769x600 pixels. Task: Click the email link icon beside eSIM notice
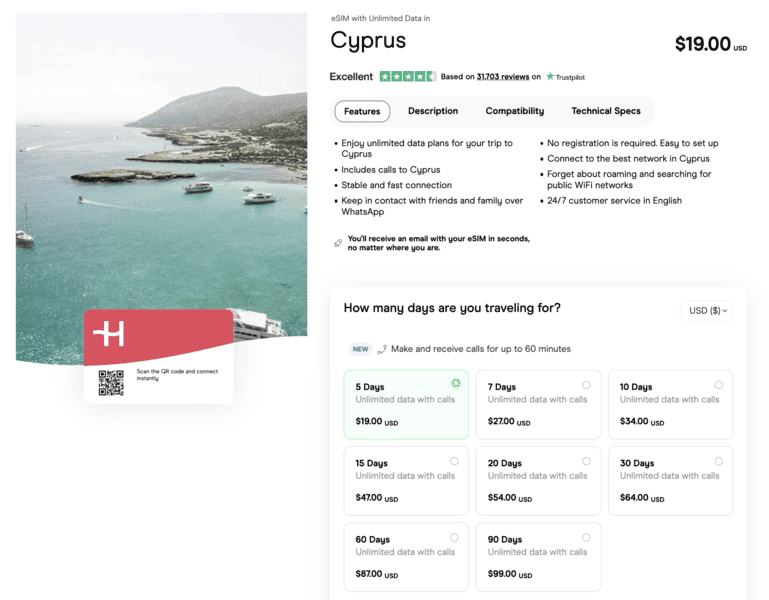(338, 243)
